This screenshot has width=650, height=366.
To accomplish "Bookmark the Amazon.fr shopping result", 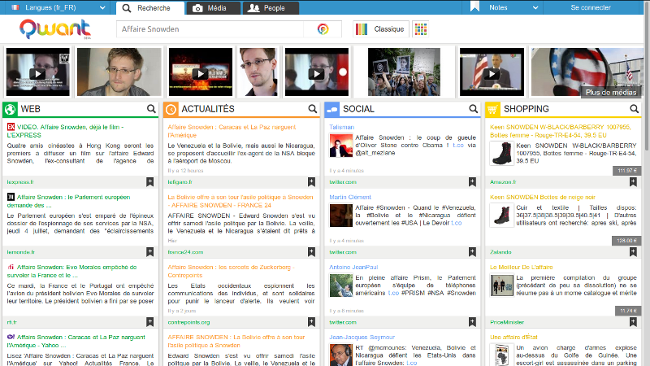I will (x=633, y=182).
